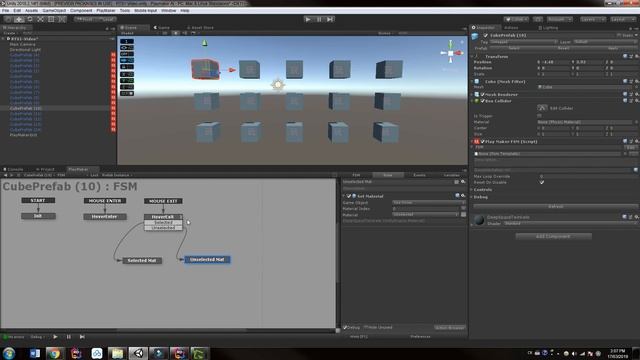Open Microsoft Word from the taskbar
640x360 pixels.
[34, 353]
